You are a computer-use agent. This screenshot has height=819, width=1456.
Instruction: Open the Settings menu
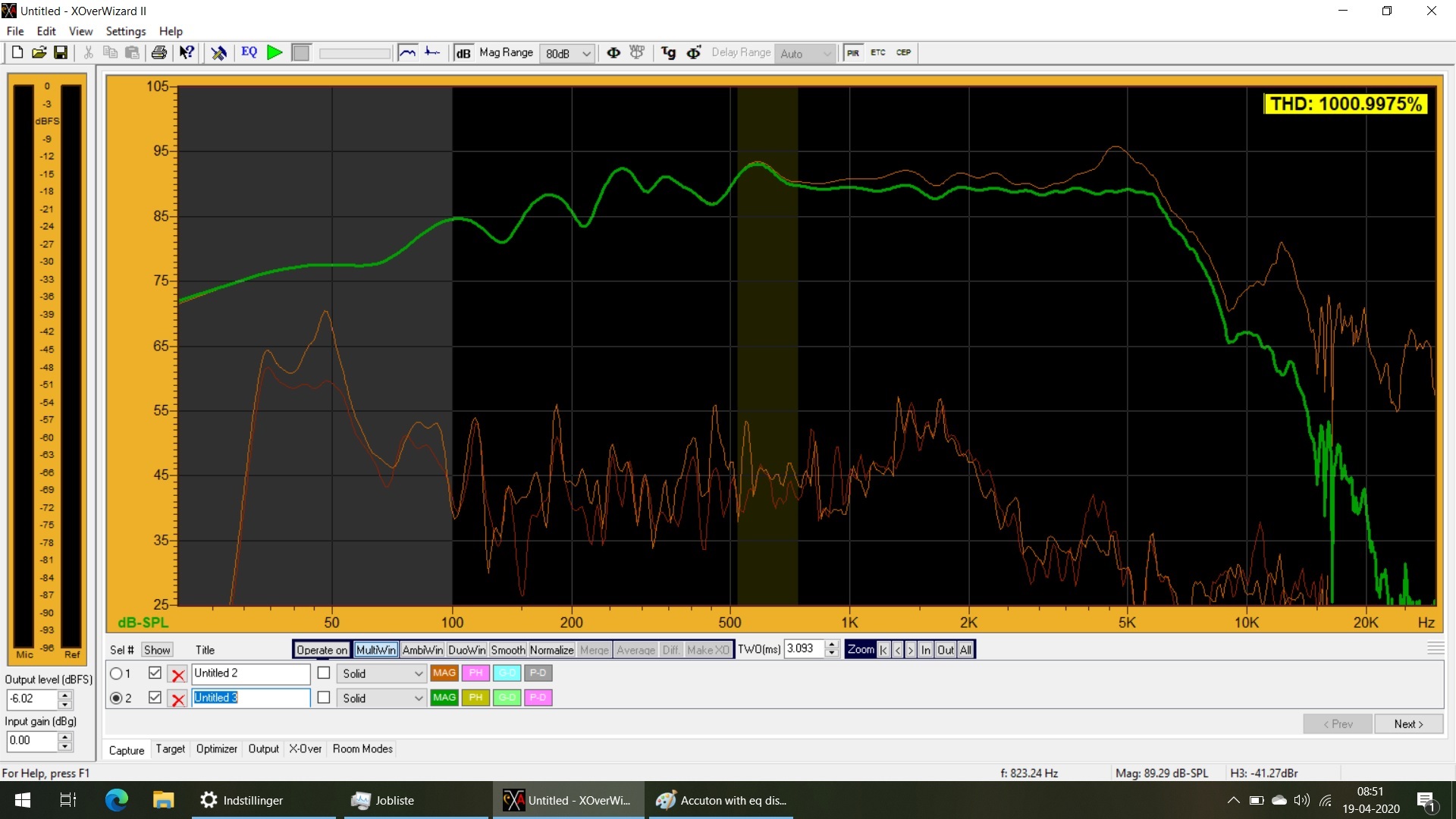click(x=125, y=31)
